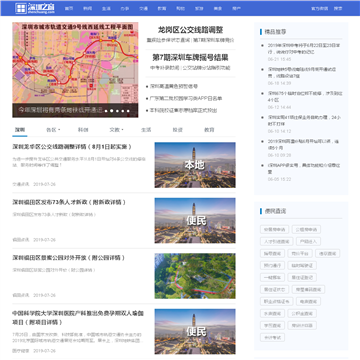Click the 医疗健康 category label

point(21,351)
